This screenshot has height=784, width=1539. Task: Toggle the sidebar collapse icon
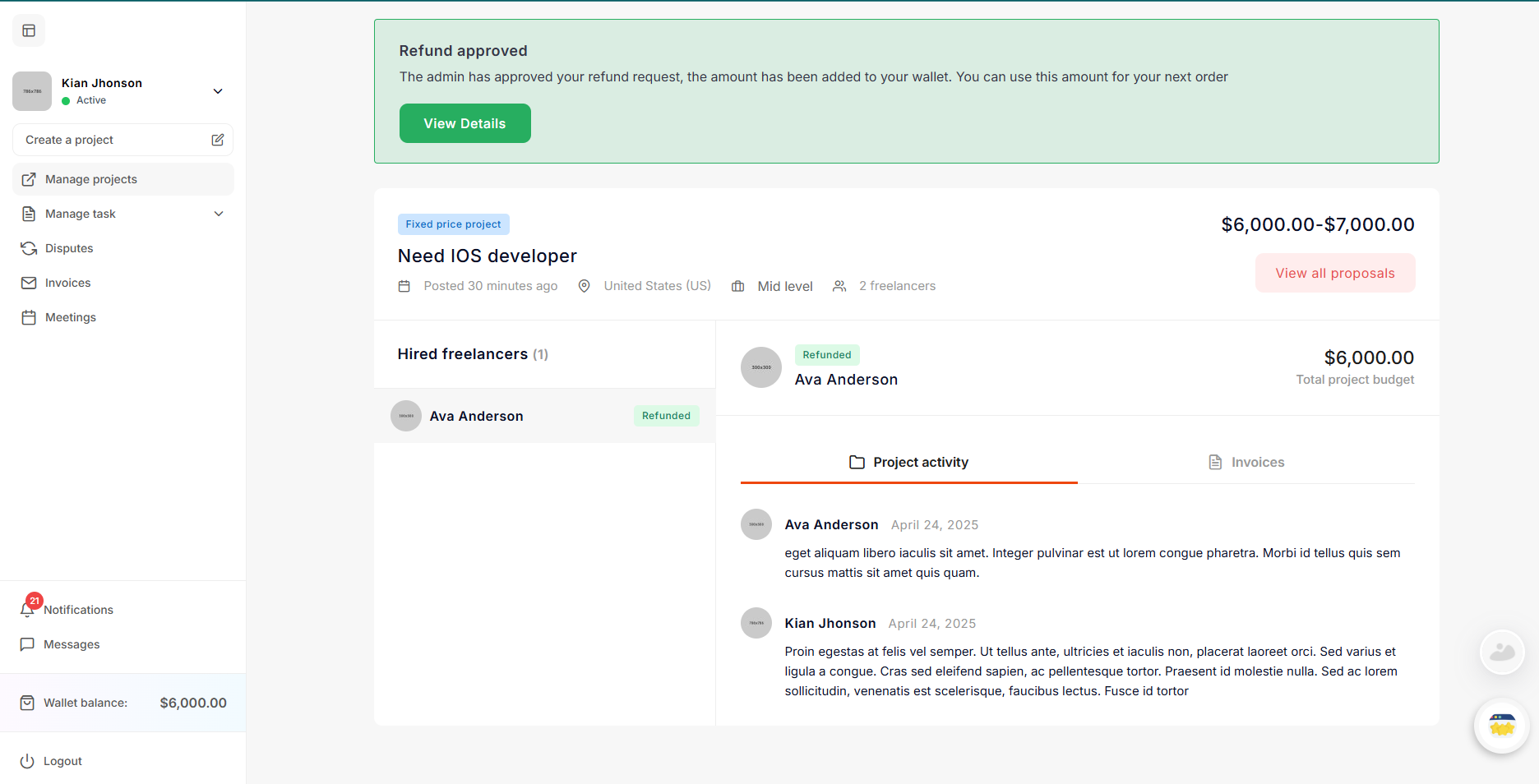point(29,31)
